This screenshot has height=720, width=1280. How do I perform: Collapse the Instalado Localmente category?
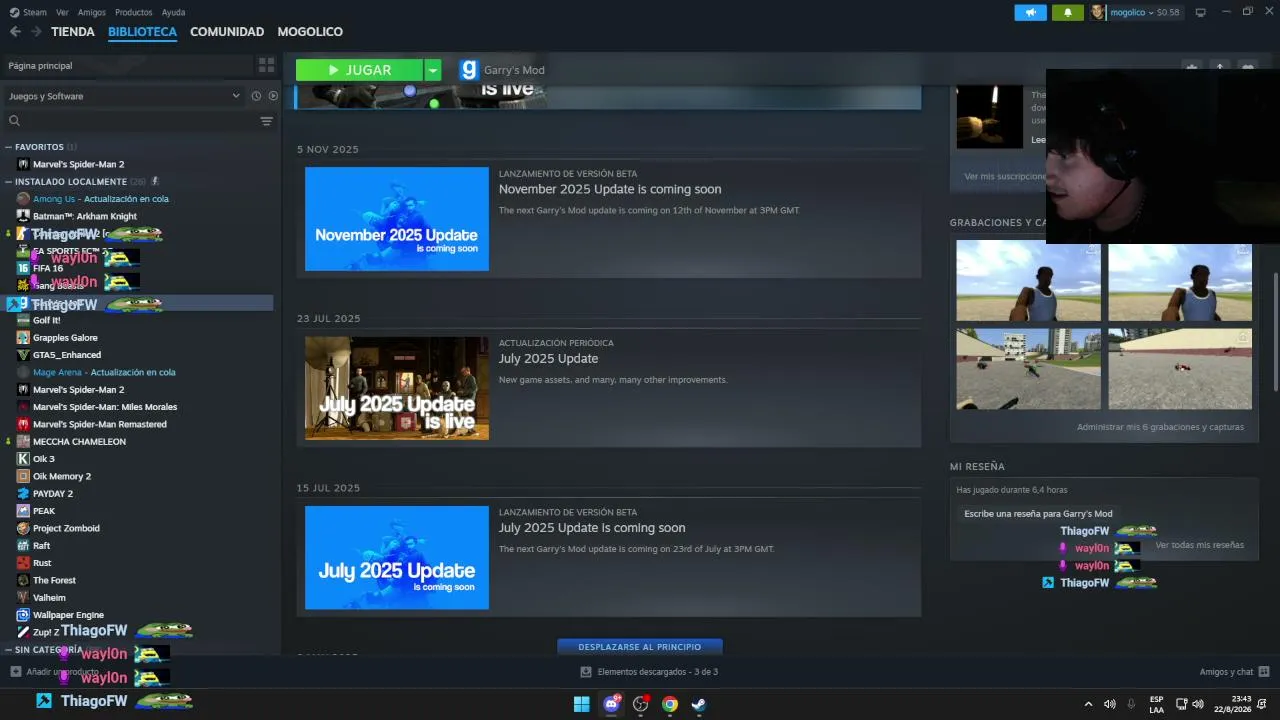[x=8, y=182]
